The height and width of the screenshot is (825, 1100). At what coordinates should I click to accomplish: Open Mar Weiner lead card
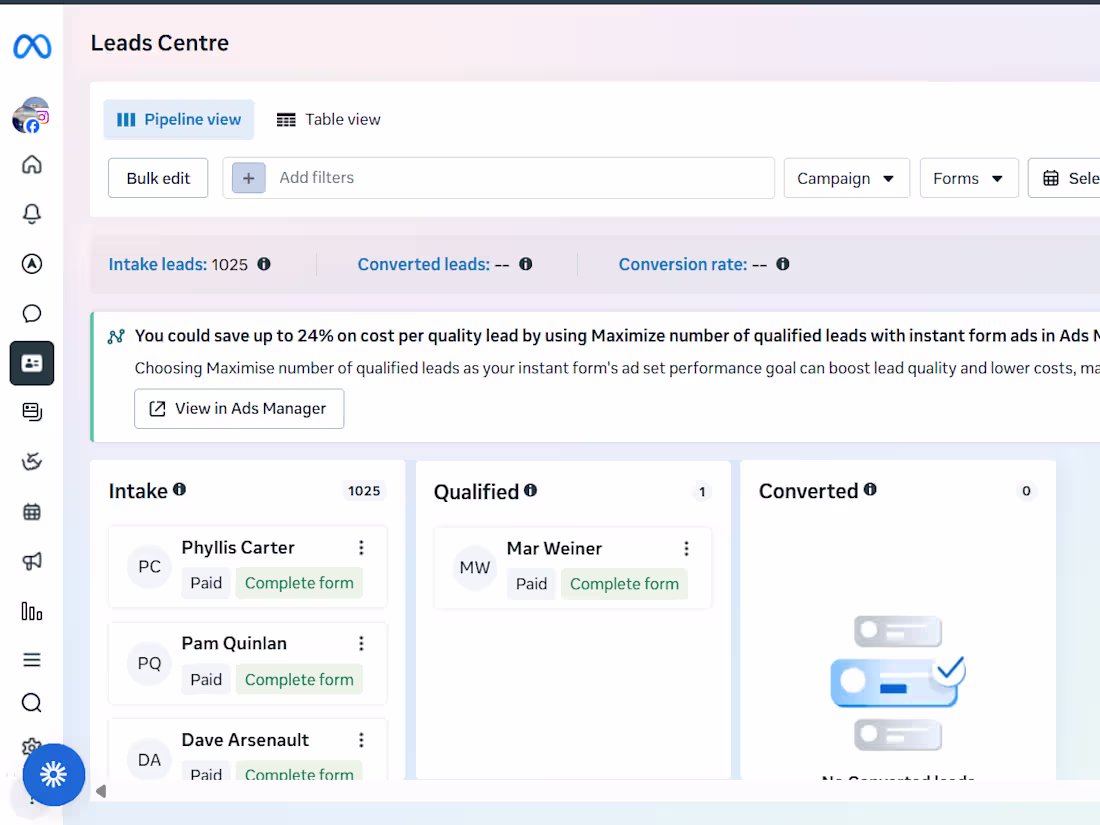coord(572,568)
